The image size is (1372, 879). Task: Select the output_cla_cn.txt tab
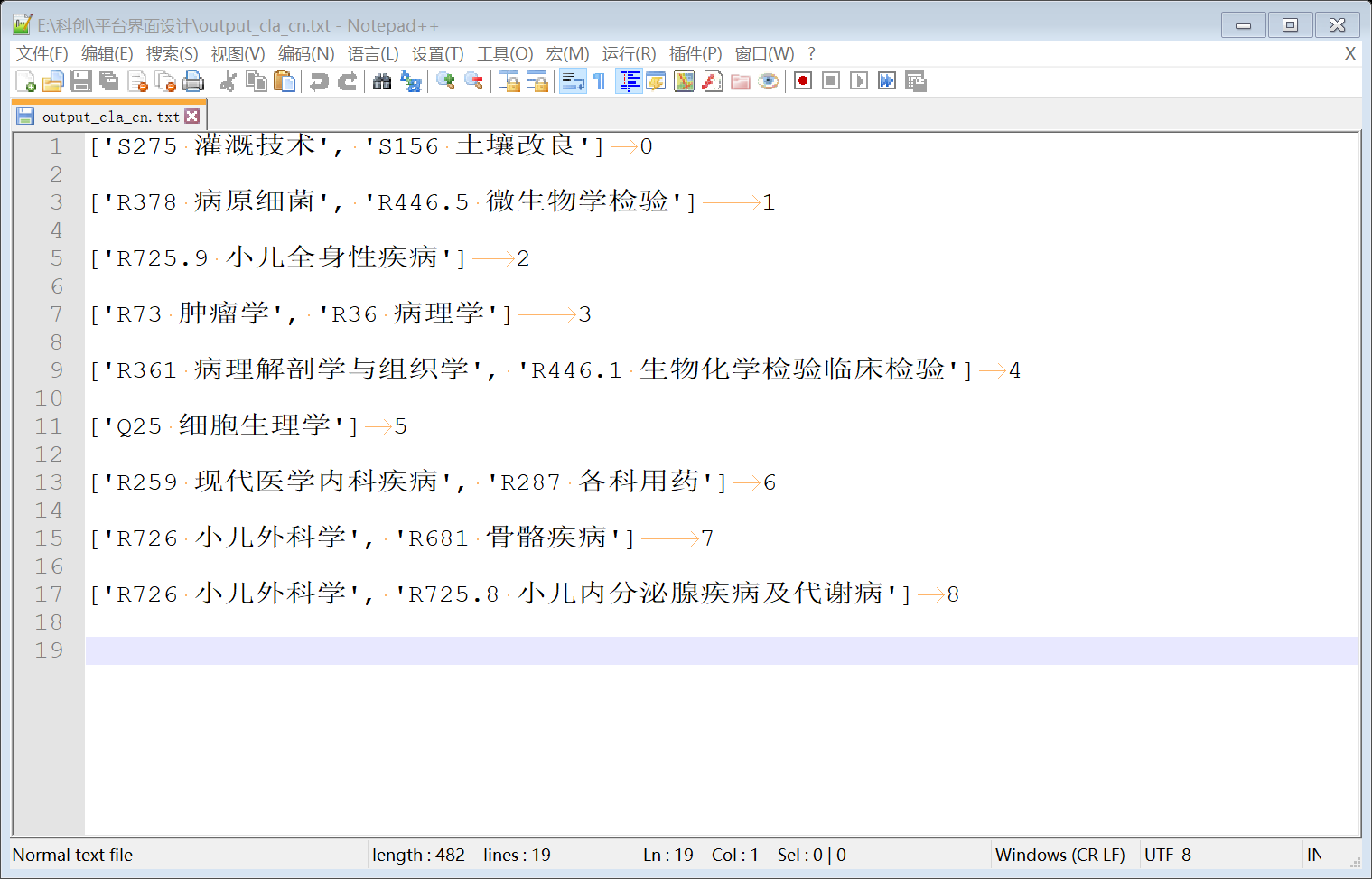[x=109, y=117]
